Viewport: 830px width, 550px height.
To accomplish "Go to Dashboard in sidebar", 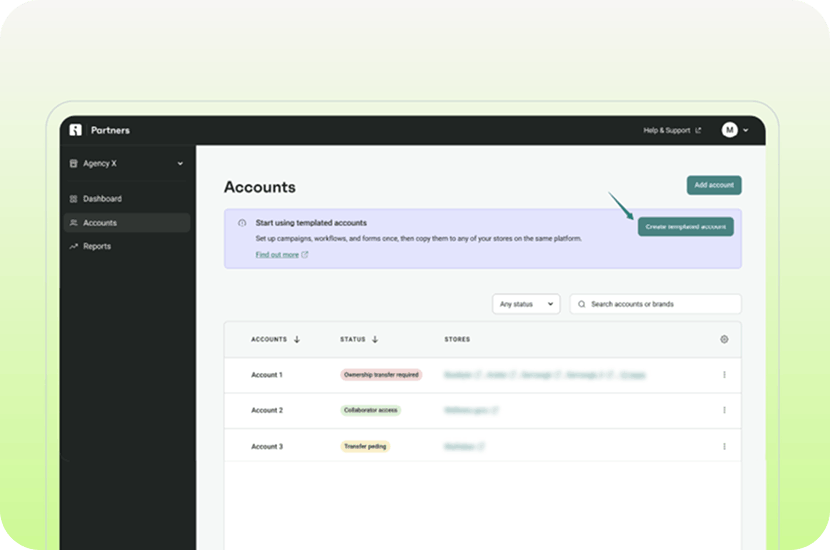I will pyautogui.click(x=102, y=199).
